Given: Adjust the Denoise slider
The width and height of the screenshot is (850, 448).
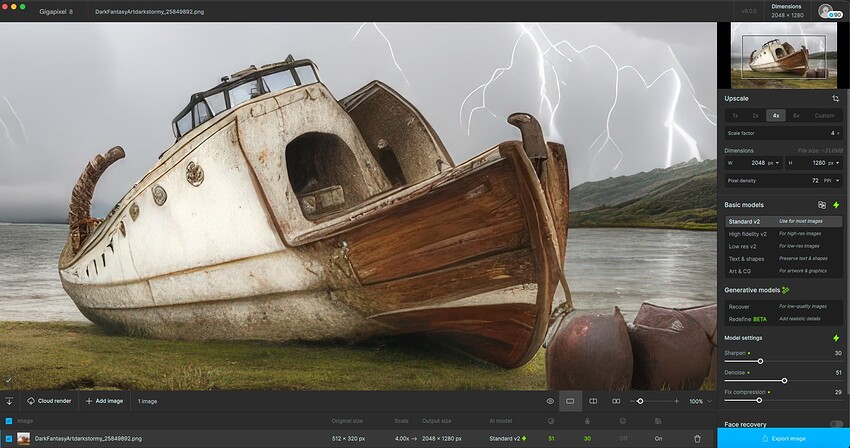Looking at the screenshot, I should (x=784, y=381).
